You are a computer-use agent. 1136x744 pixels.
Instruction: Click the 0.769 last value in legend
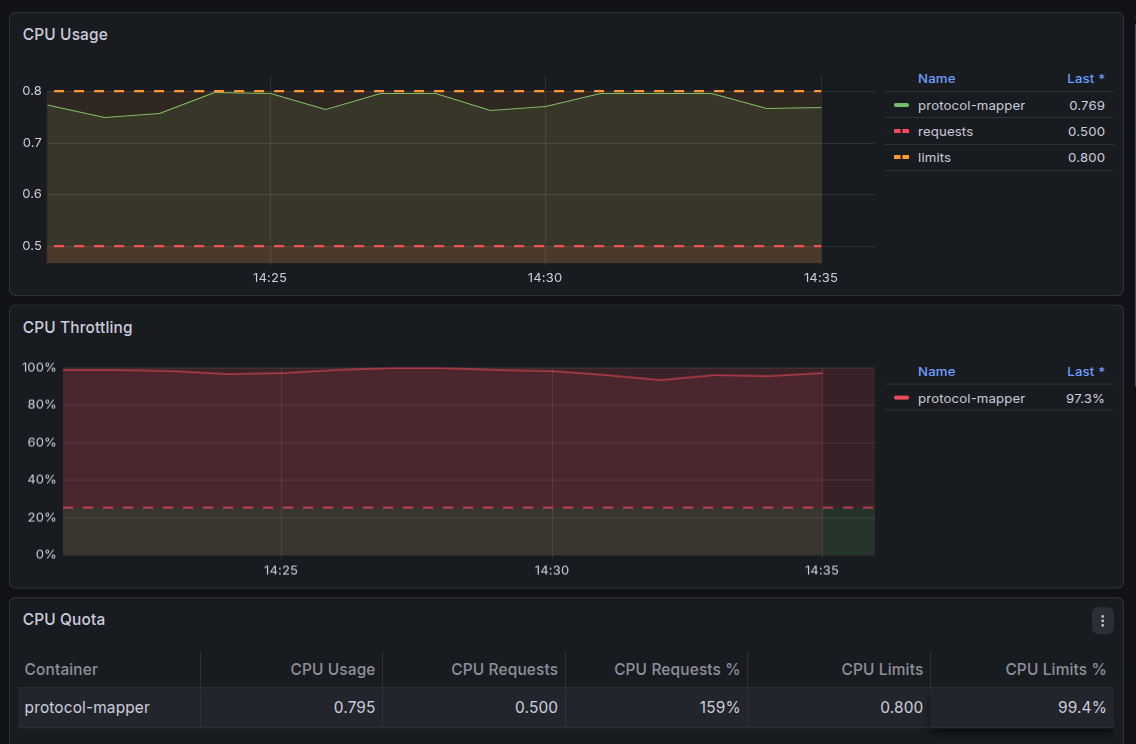click(x=1087, y=106)
